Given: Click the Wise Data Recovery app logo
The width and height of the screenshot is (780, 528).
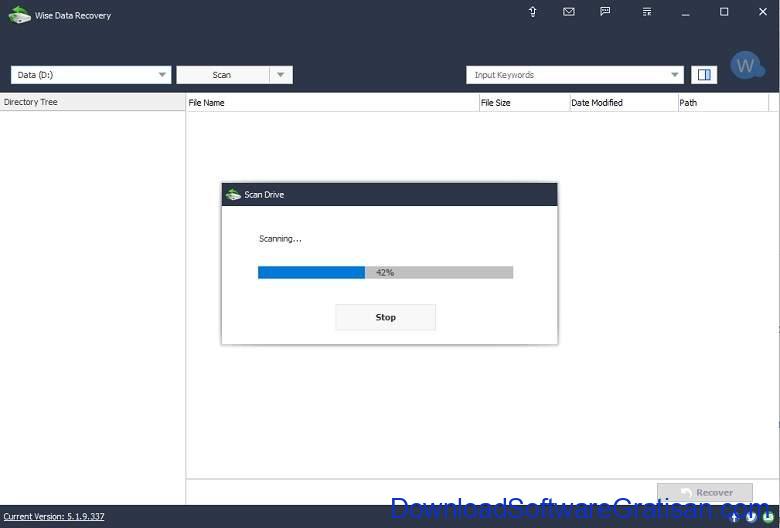Looking at the screenshot, I should (x=19, y=15).
